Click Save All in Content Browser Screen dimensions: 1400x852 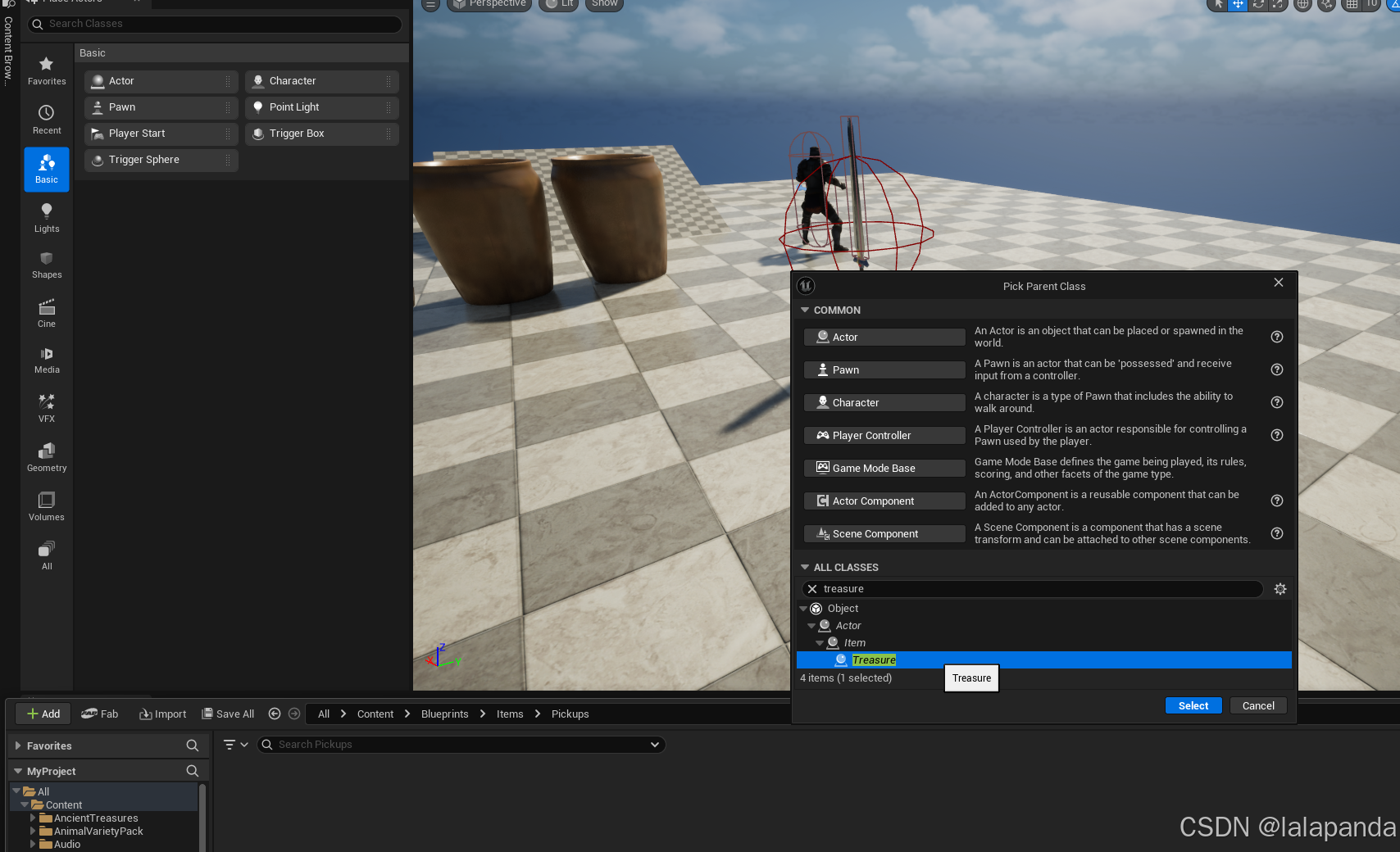(228, 714)
